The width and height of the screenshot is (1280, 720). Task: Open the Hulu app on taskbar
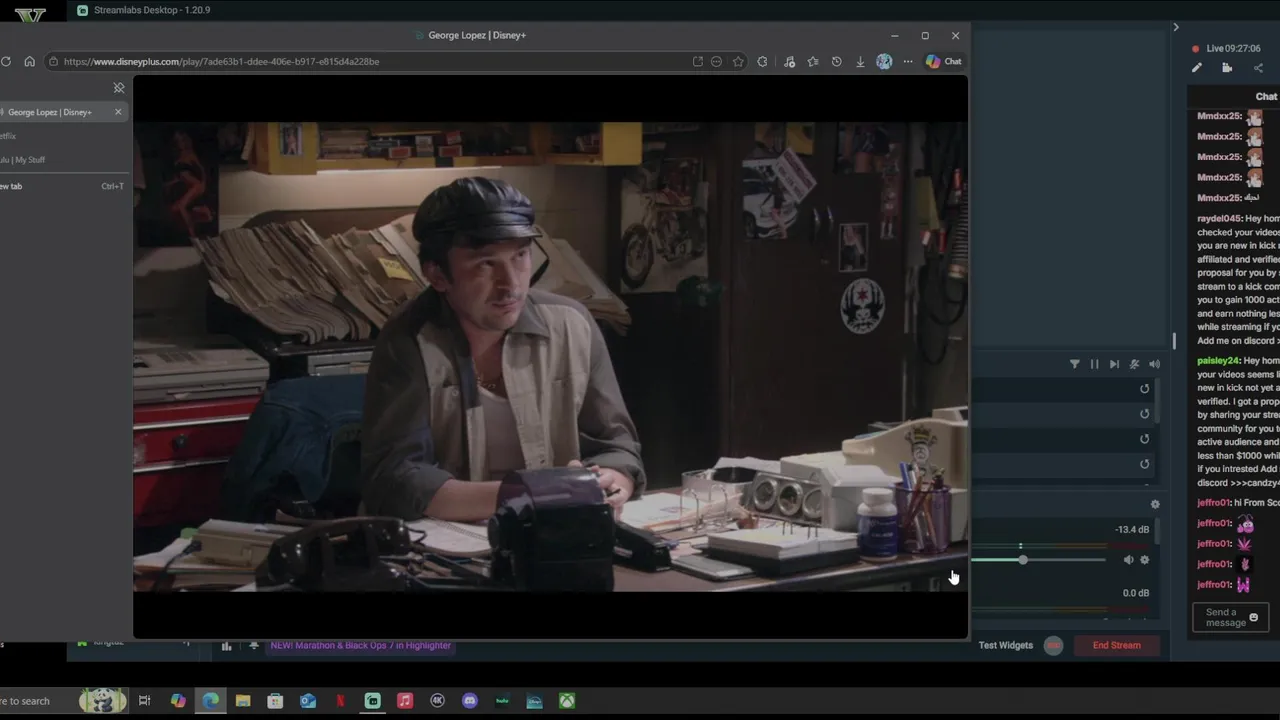[x=502, y=701]
